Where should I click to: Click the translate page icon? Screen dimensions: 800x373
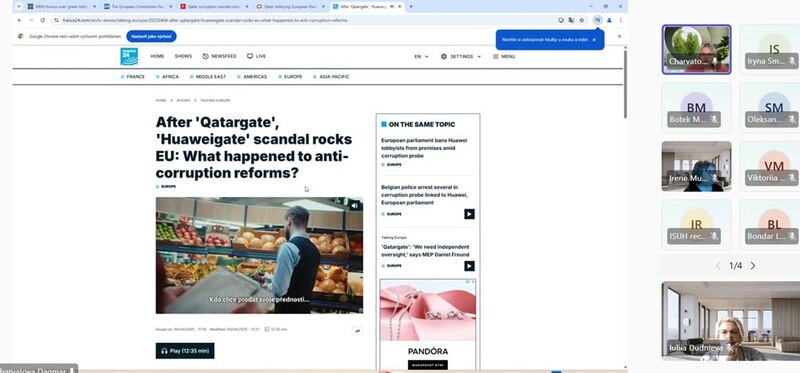571,20
